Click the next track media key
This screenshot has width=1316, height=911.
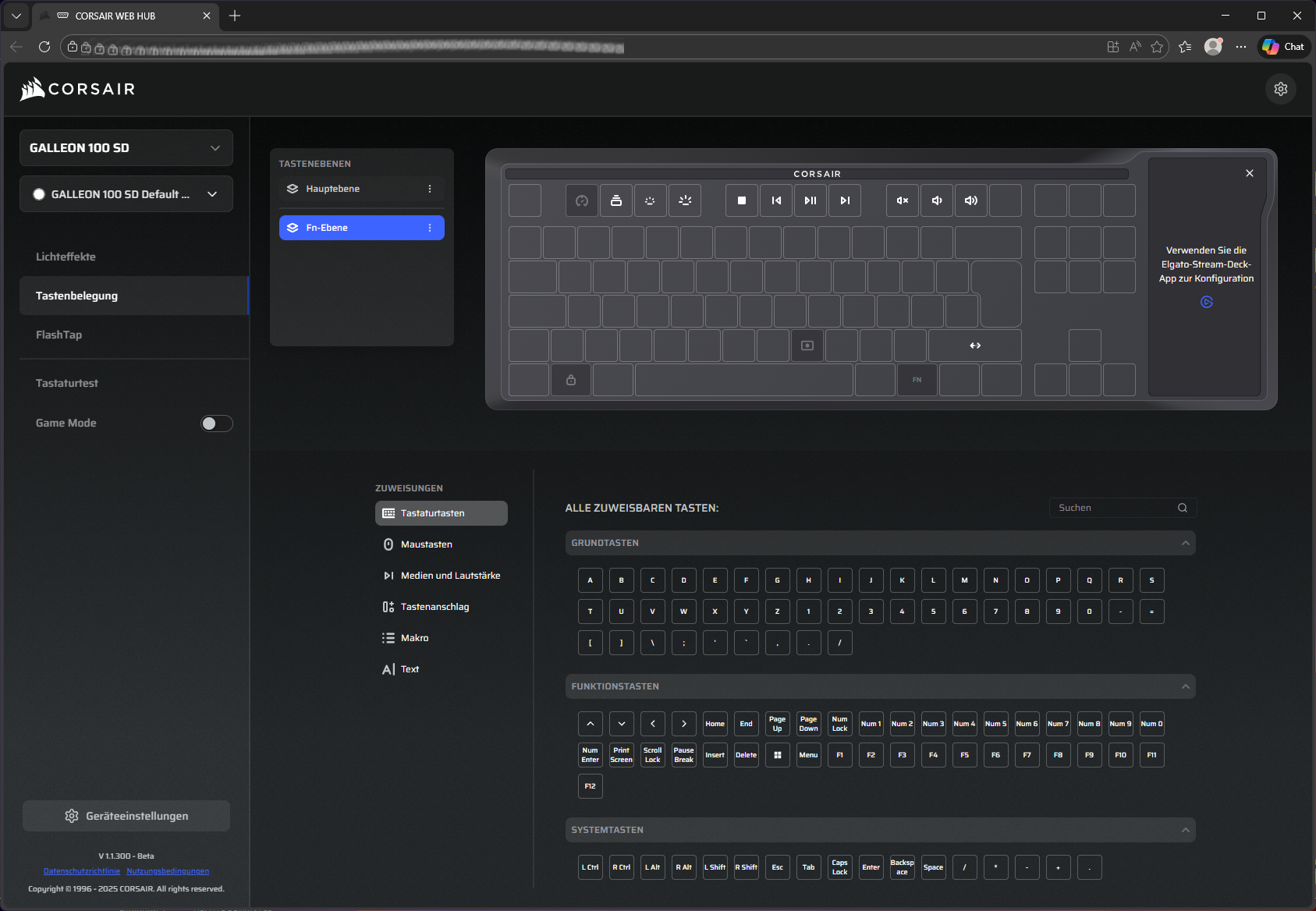tap(845, 200)
